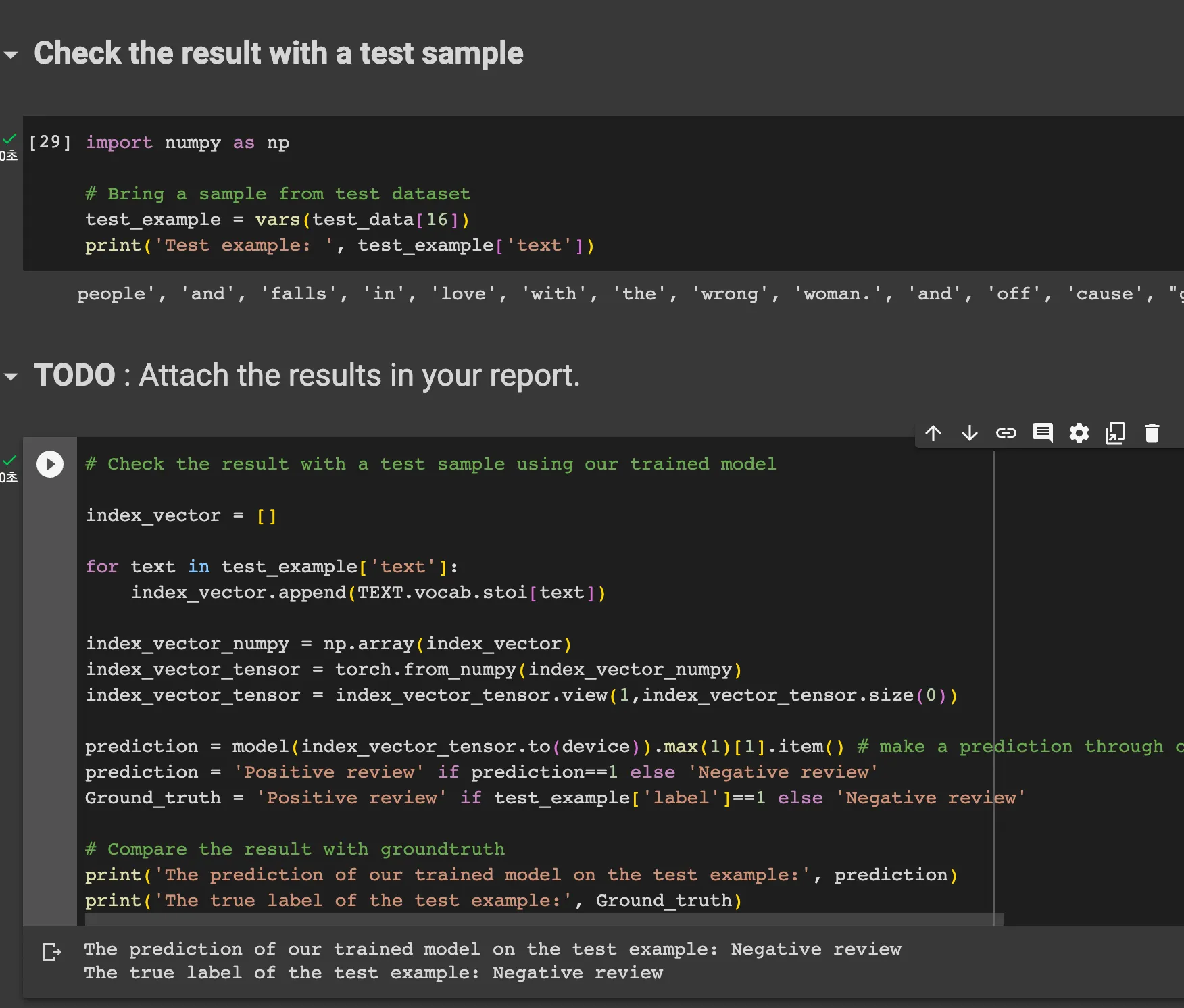Screen dimensions: 1184x1008
Task: Run the trained model test cell
Action: [x=50, y=464]
